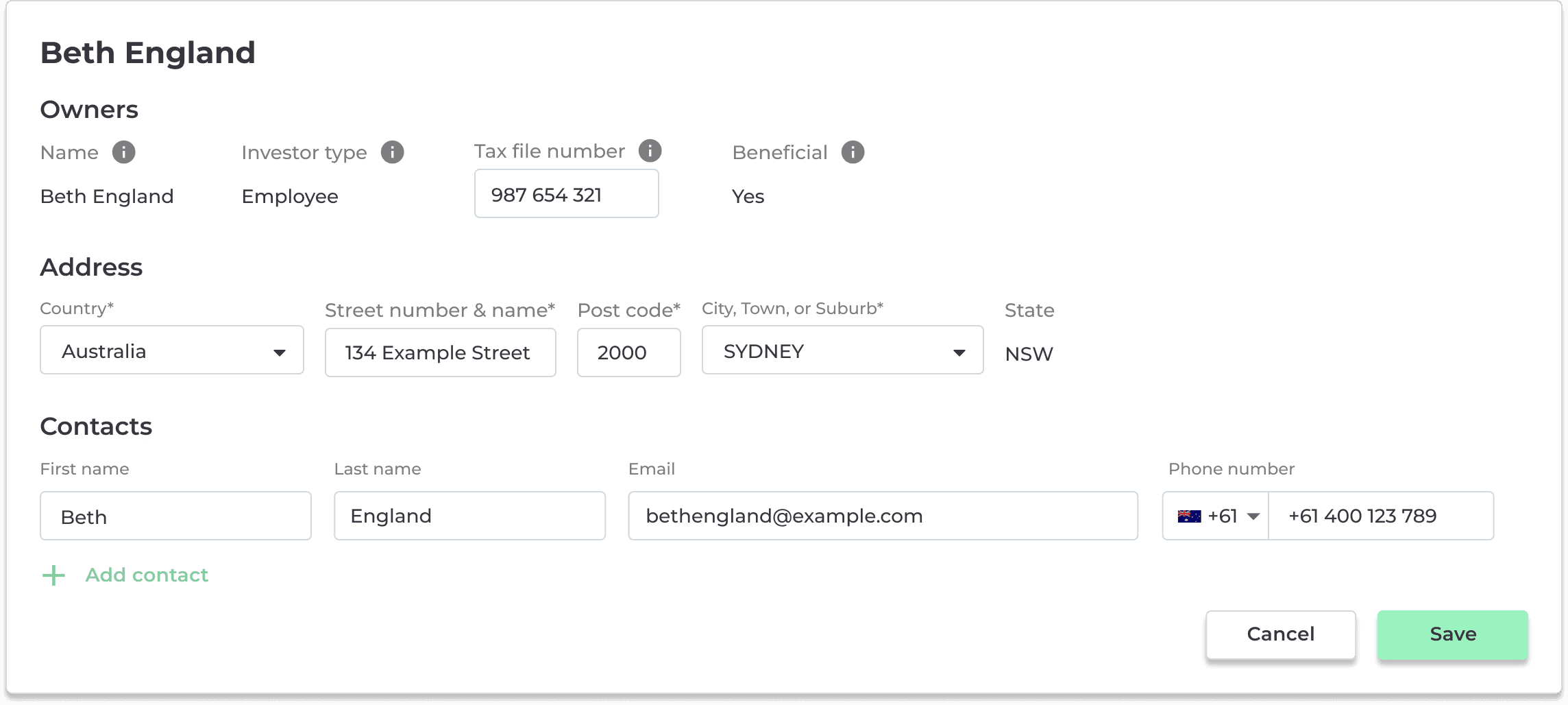Open the Country dropdown showing Australia
The image size is (1568, 705).
click(x=172, y=350)
